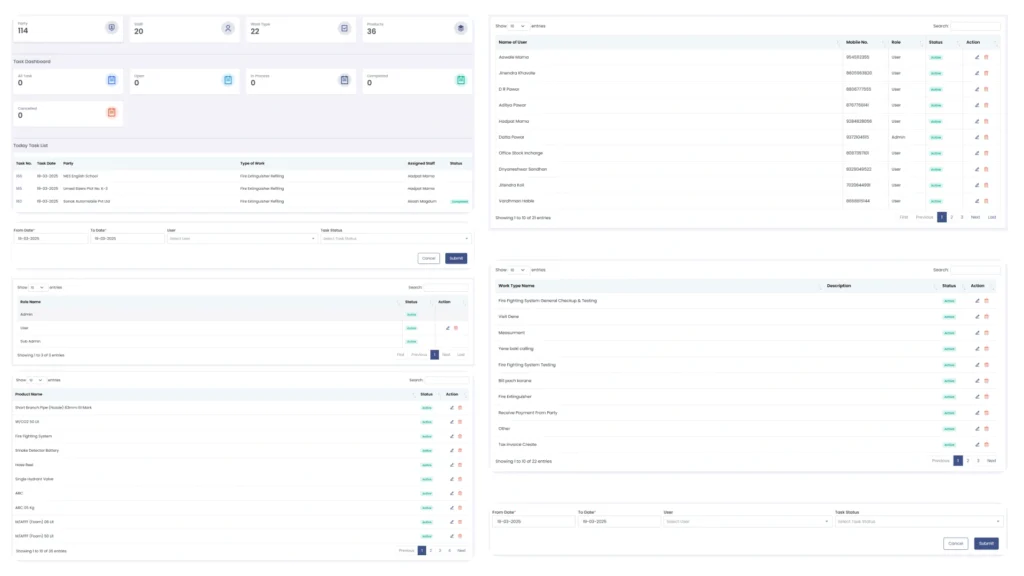This screenshot has width=1024, height=576.
Task: Open Select Task Status dropdown below Today Task List
Action: point(395,238)
